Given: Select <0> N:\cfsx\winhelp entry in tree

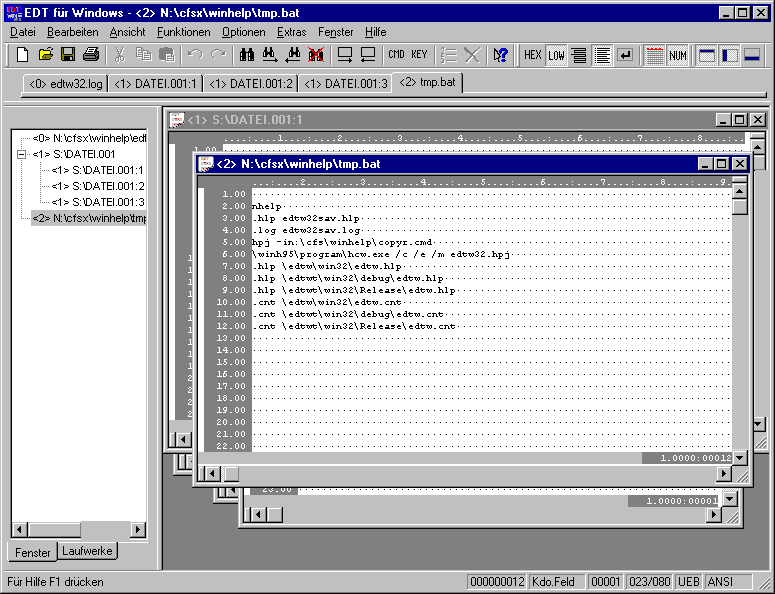Looking at the screenshot, I should click(x=90, y=138).
